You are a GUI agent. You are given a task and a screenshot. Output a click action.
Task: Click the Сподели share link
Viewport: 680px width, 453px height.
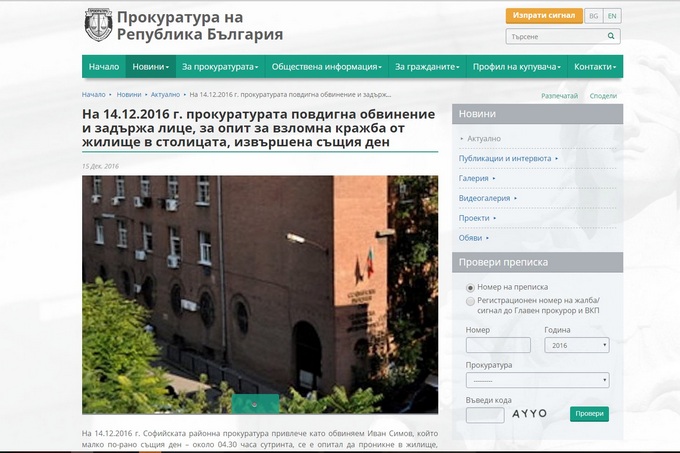[603, 95]
